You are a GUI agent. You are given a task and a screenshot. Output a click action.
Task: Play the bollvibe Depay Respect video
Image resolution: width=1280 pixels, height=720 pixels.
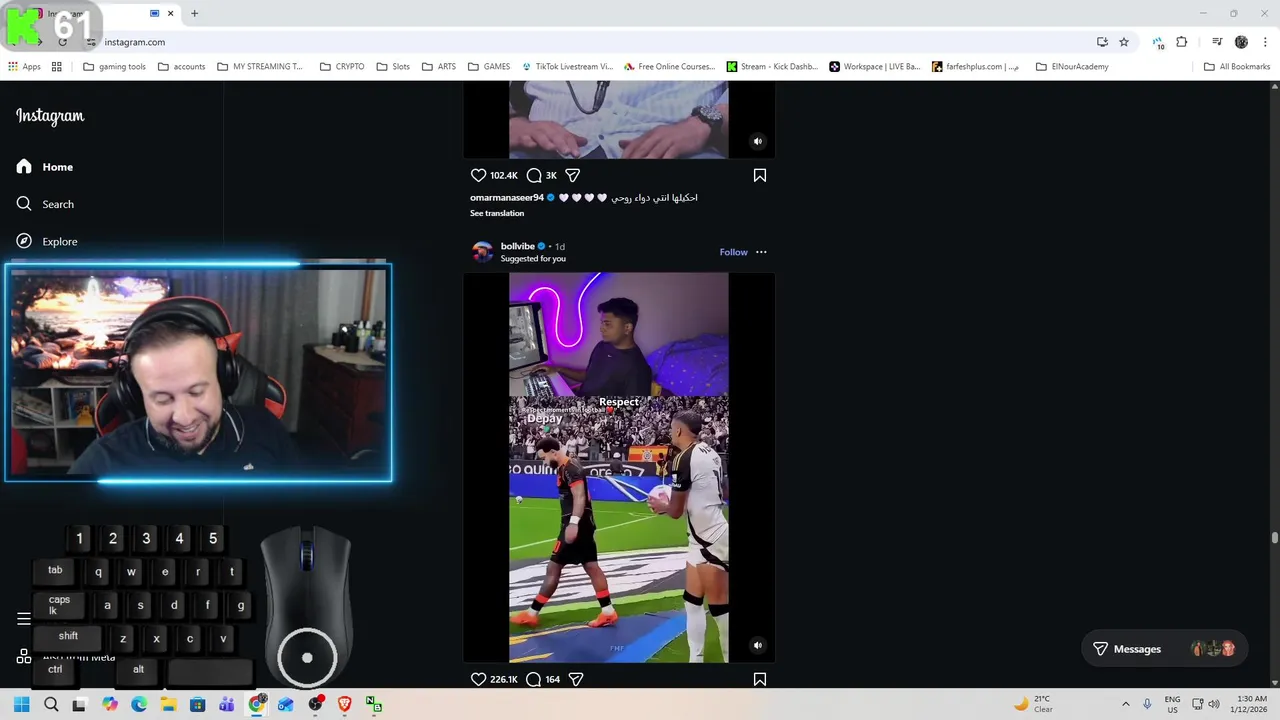(x=619, y=467)
